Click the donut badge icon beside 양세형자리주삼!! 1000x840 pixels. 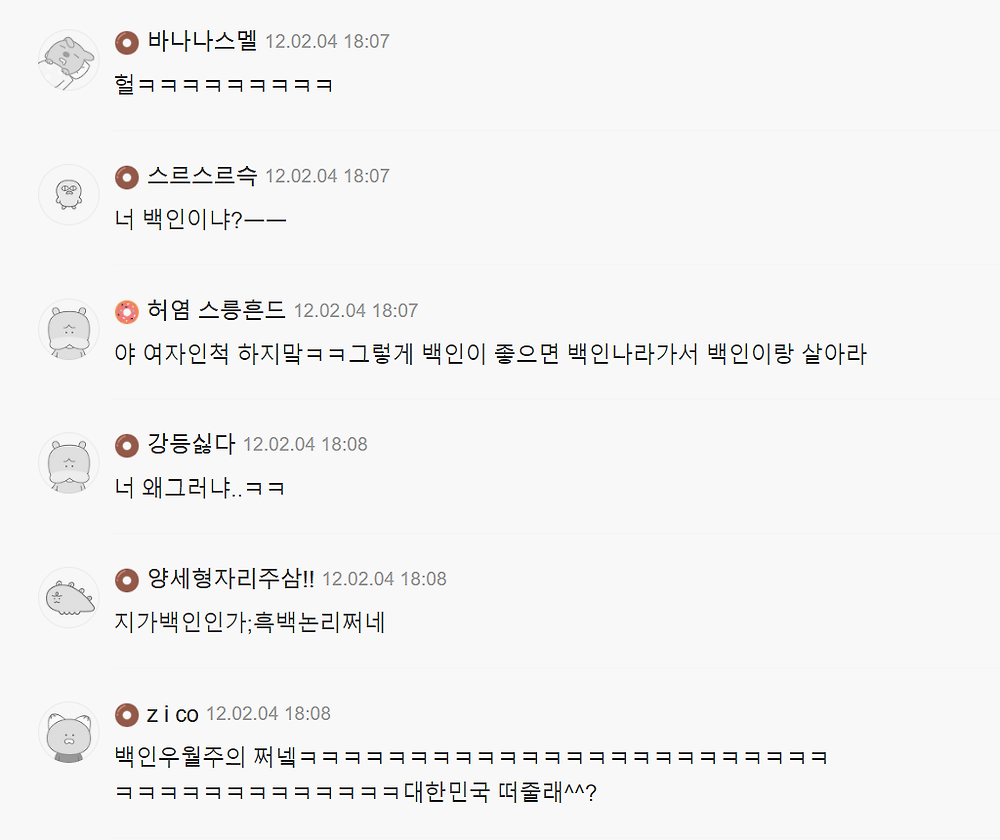tap(127, 580)
